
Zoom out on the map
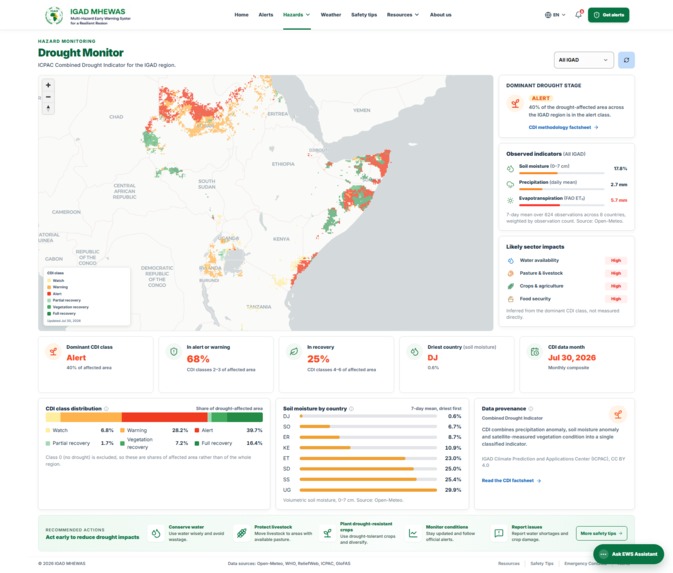(x=48, y=97)
